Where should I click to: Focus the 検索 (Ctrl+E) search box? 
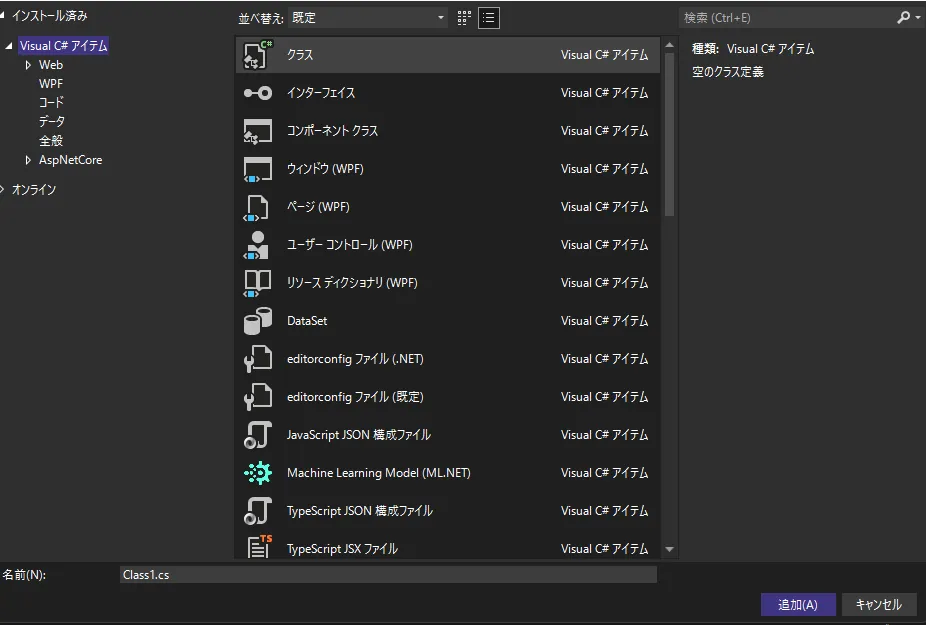tap(788, 18)
